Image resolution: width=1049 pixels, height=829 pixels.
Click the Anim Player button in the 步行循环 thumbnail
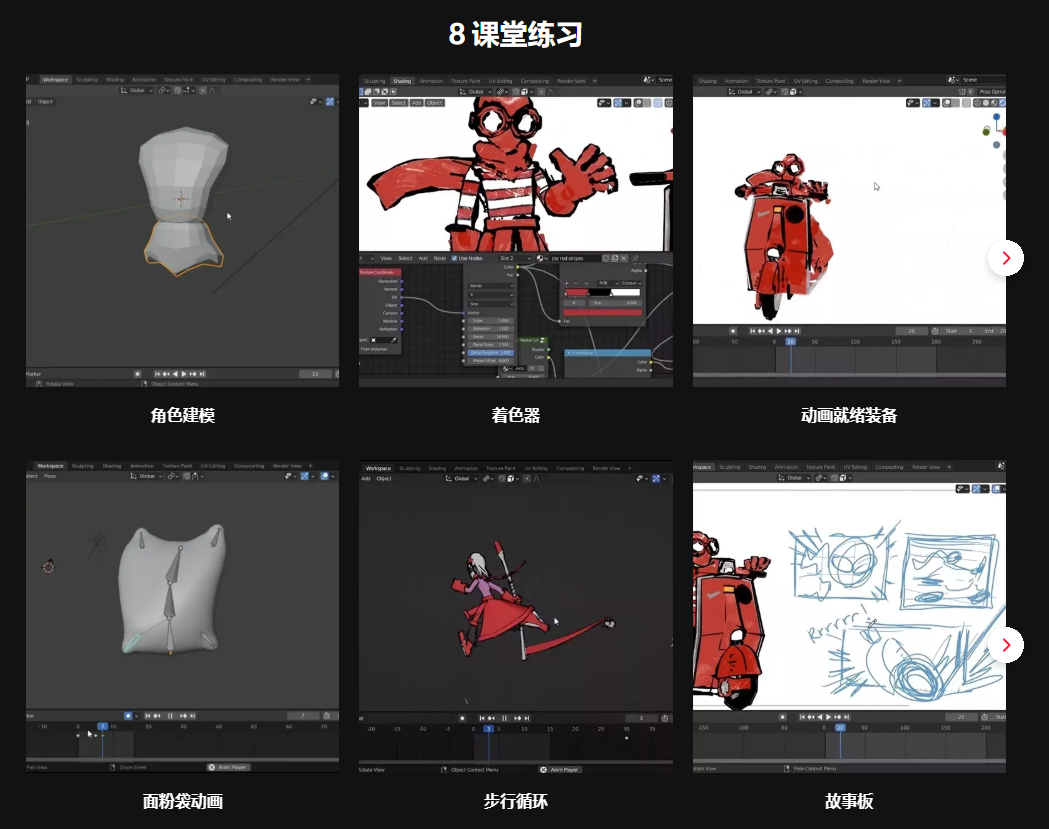coord(561,769)
